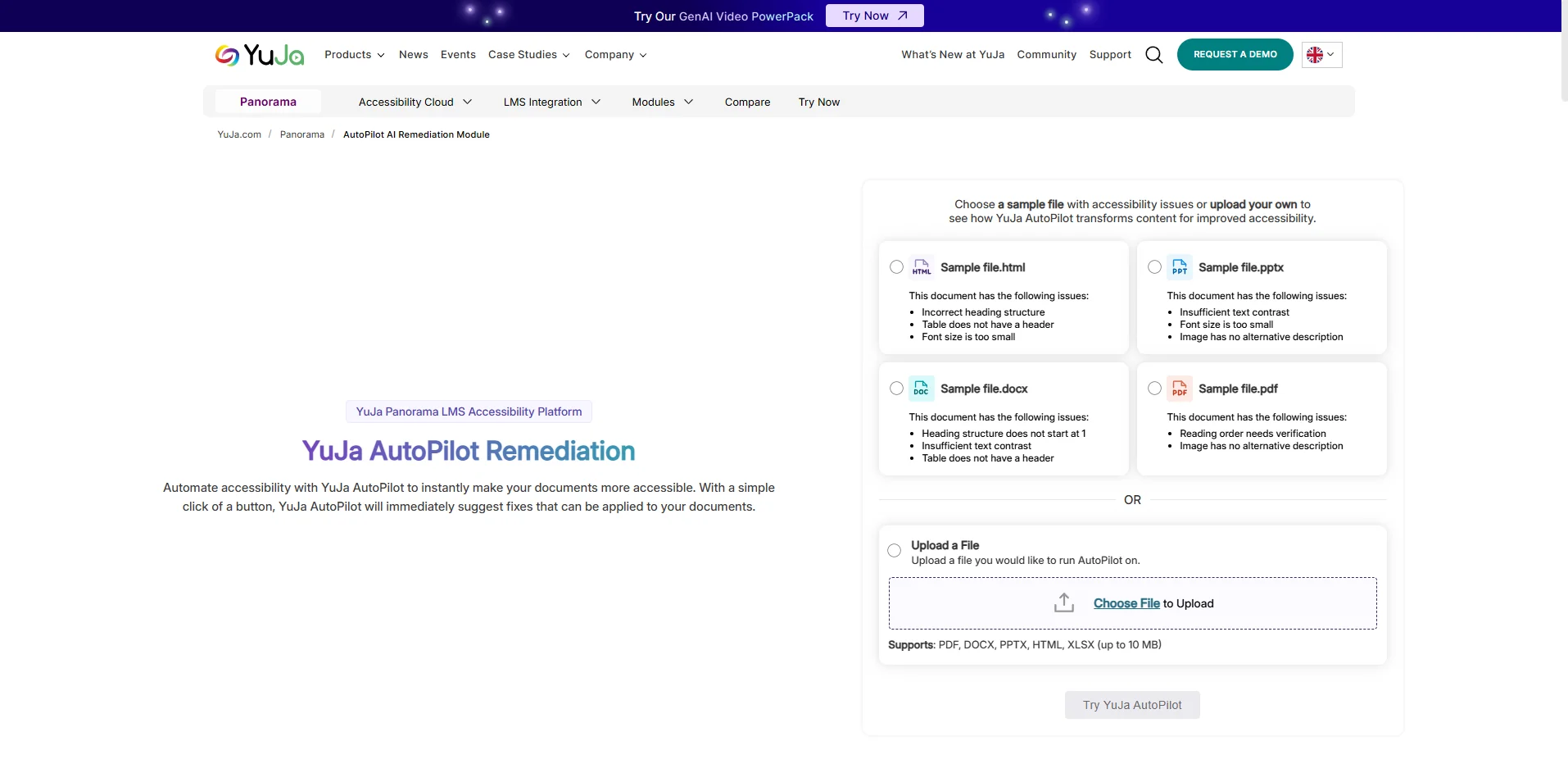Click the PDF file type icon
This screenshot has height=773, width=1568.
point(1179,389)
